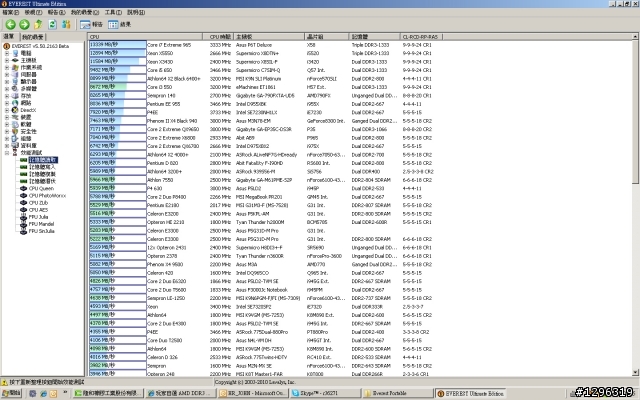Screen dimensions: 640x400
Task: Click the 電腦 (Computer) icon in the tree
Action: coord(15,53)
